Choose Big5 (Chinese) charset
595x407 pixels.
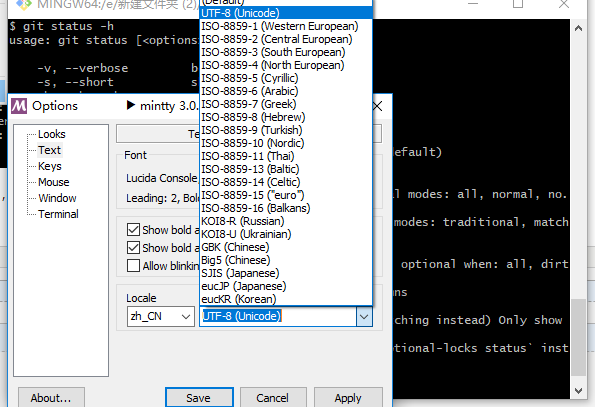[x=286, y=260]
